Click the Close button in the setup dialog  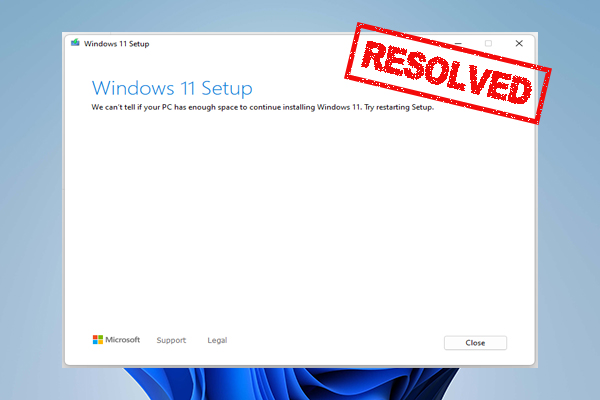475,343
